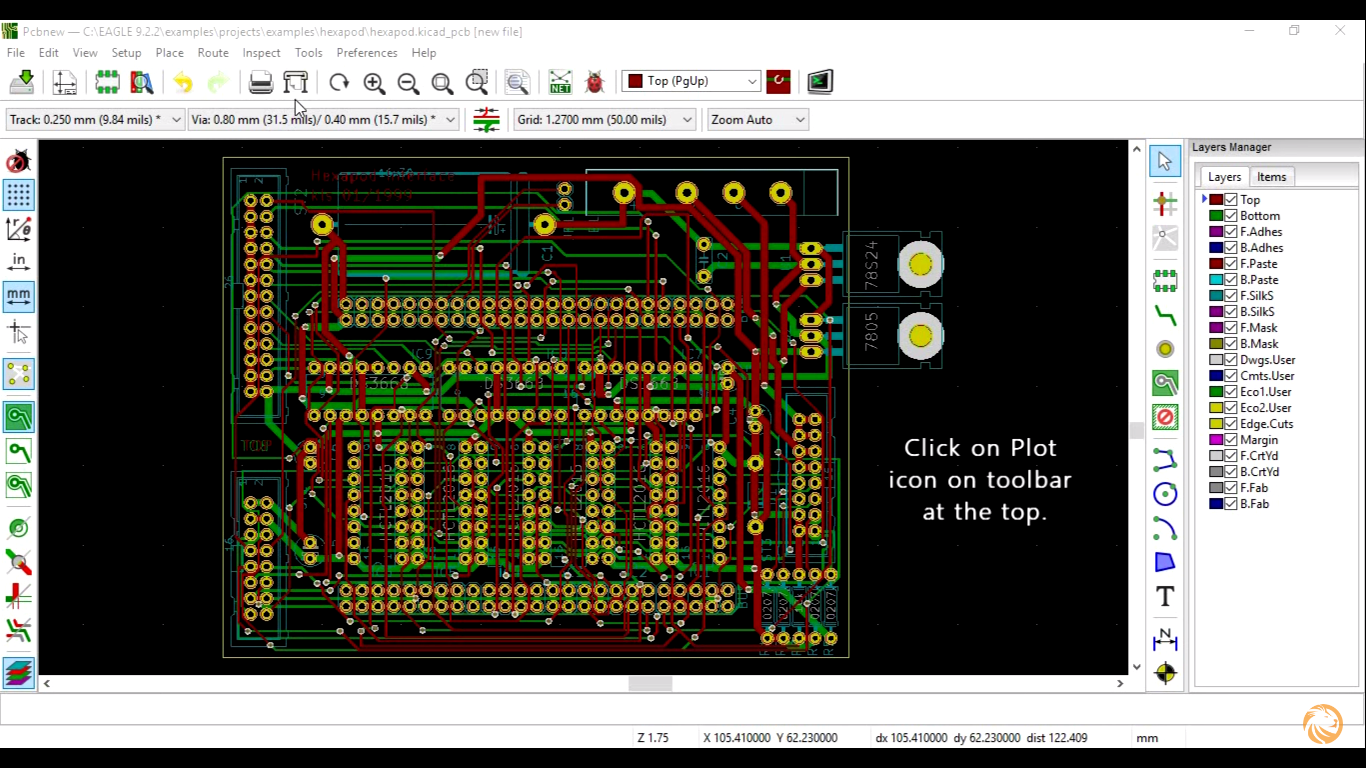Open the Route menu

click(213, 53)
